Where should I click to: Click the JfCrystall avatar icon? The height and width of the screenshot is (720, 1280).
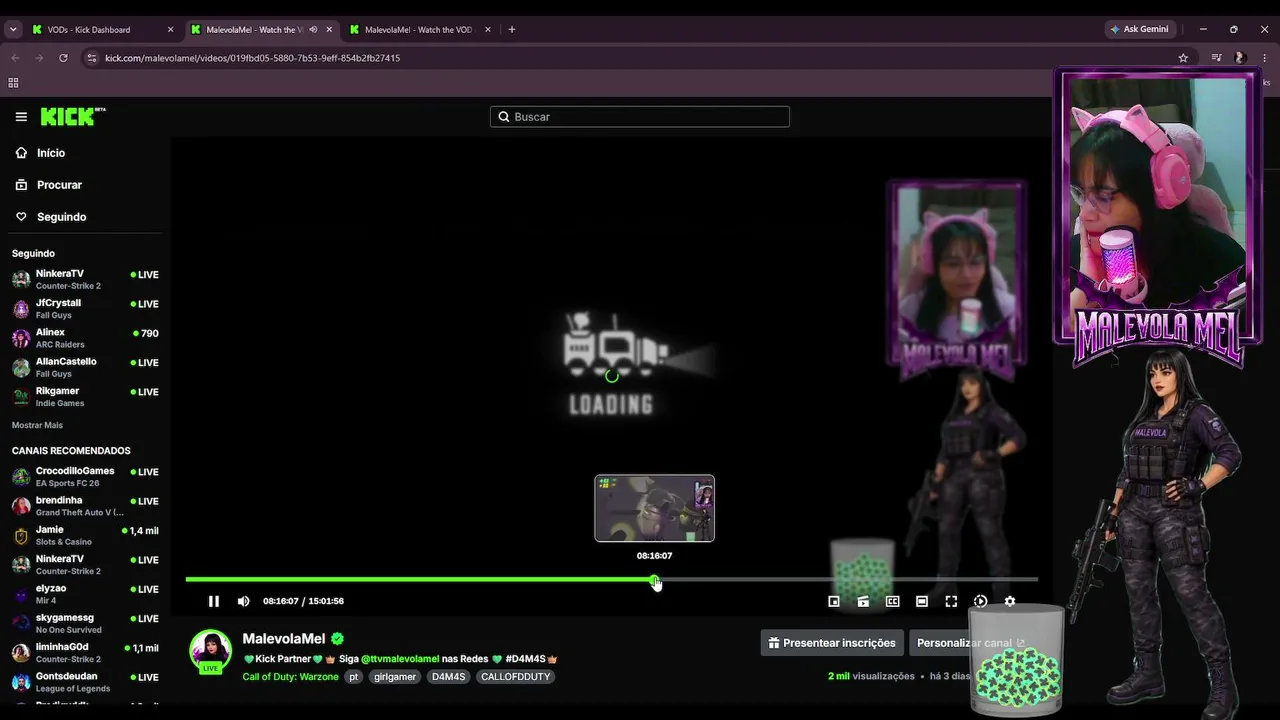click(21, 309)
